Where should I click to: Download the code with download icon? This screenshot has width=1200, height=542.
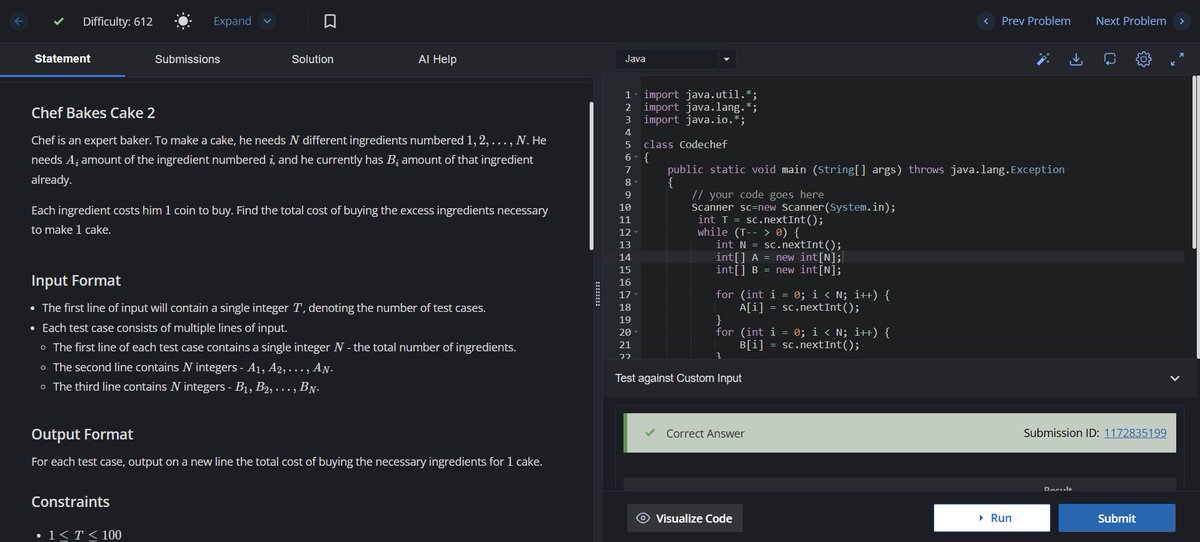coord(1076,60)
